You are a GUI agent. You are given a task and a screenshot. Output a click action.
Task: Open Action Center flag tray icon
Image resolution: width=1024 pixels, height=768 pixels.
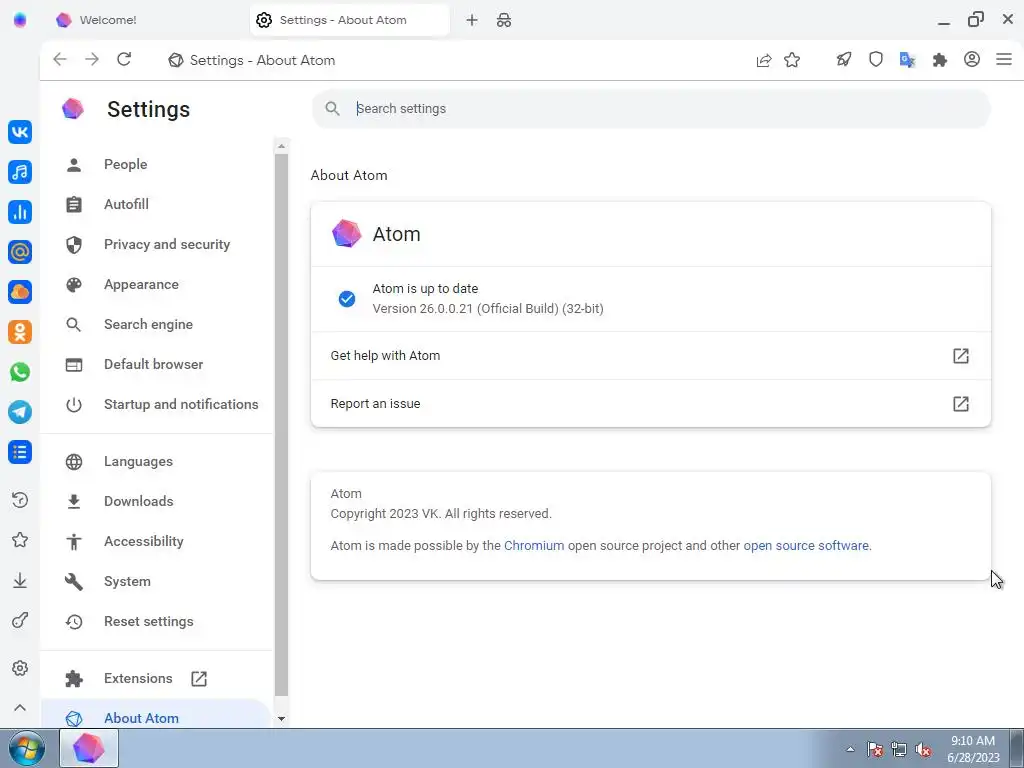click(x=874, y=750)
